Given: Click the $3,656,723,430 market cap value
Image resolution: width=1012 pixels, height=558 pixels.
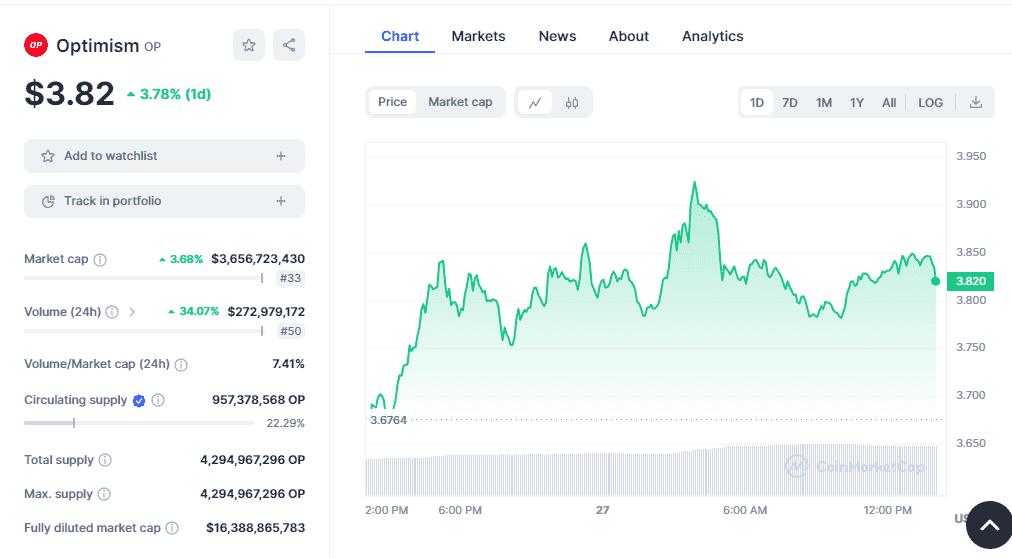Looking at the screenshot, I should click(x=258, y=259).
